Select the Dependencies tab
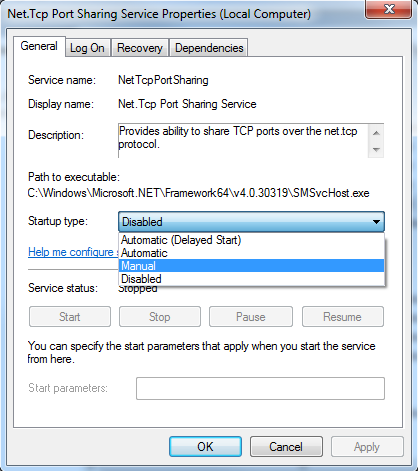 point(209,48)
